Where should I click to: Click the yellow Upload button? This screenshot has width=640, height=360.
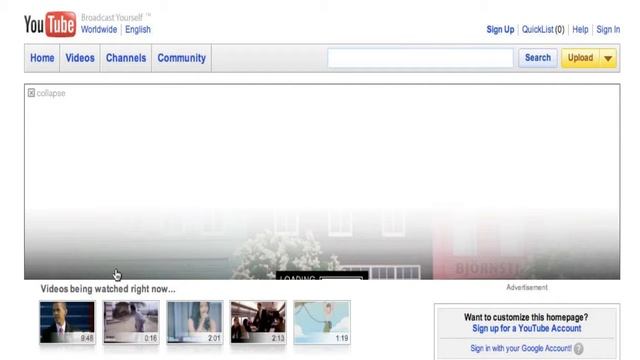point(580,58)
